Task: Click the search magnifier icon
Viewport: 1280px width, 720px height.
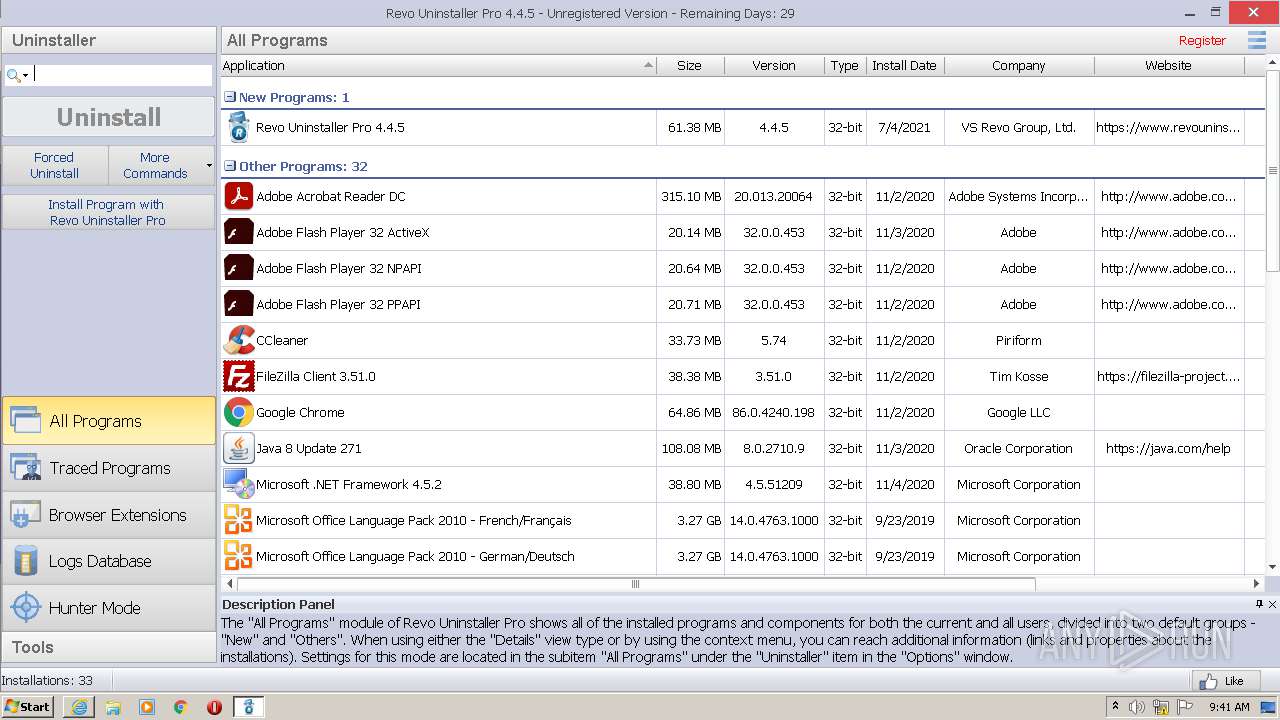Action: (x=13, y=75)
